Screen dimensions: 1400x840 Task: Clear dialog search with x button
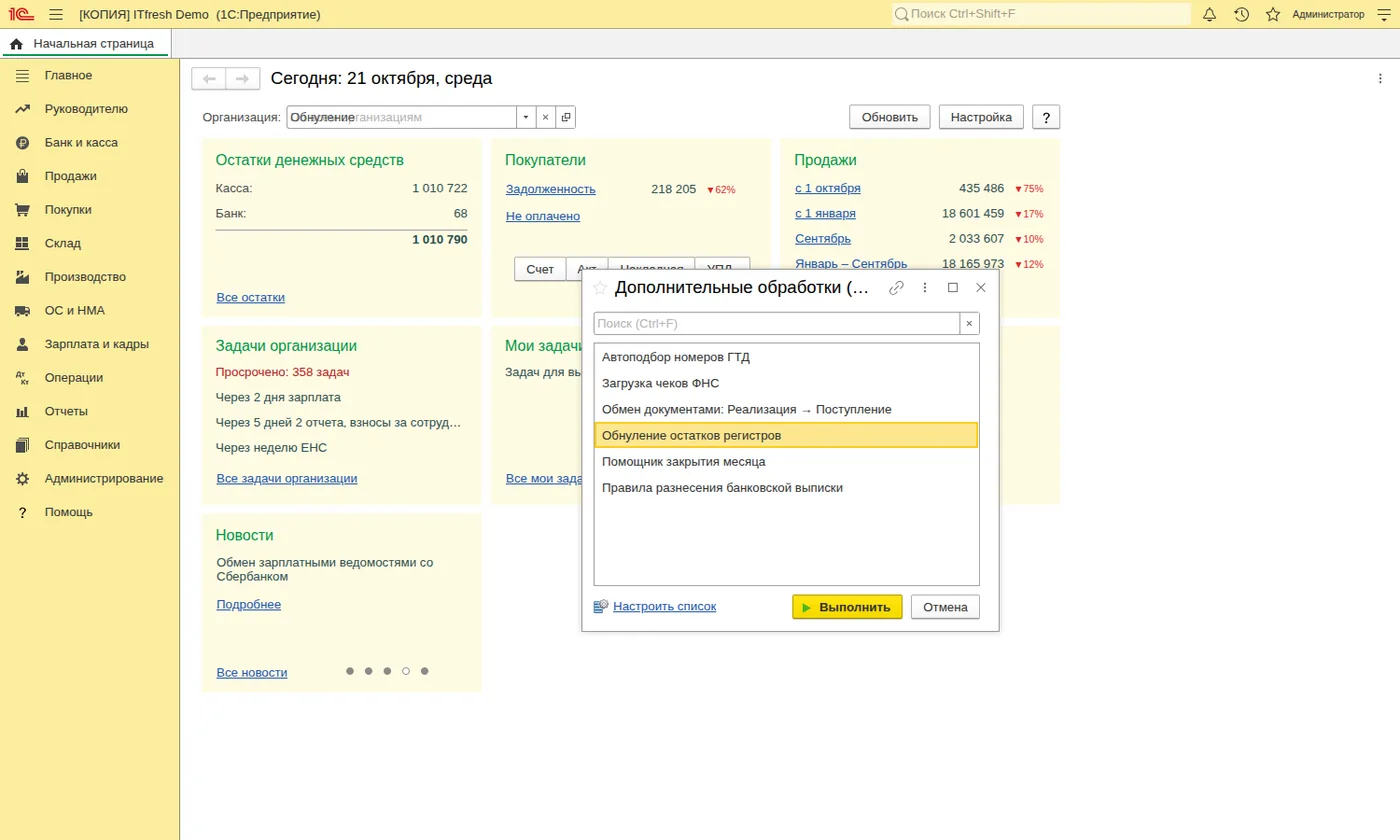969,324
